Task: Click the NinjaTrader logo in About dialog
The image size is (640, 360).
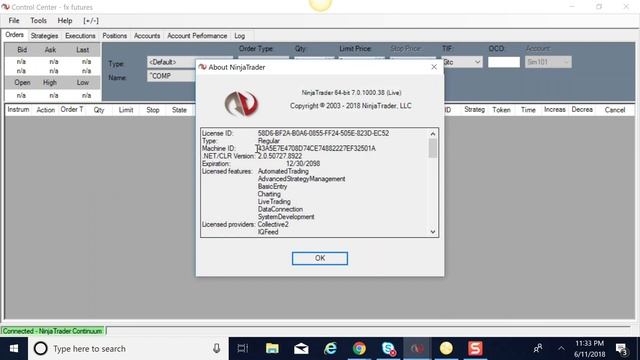Action: (x=241, y=104)
